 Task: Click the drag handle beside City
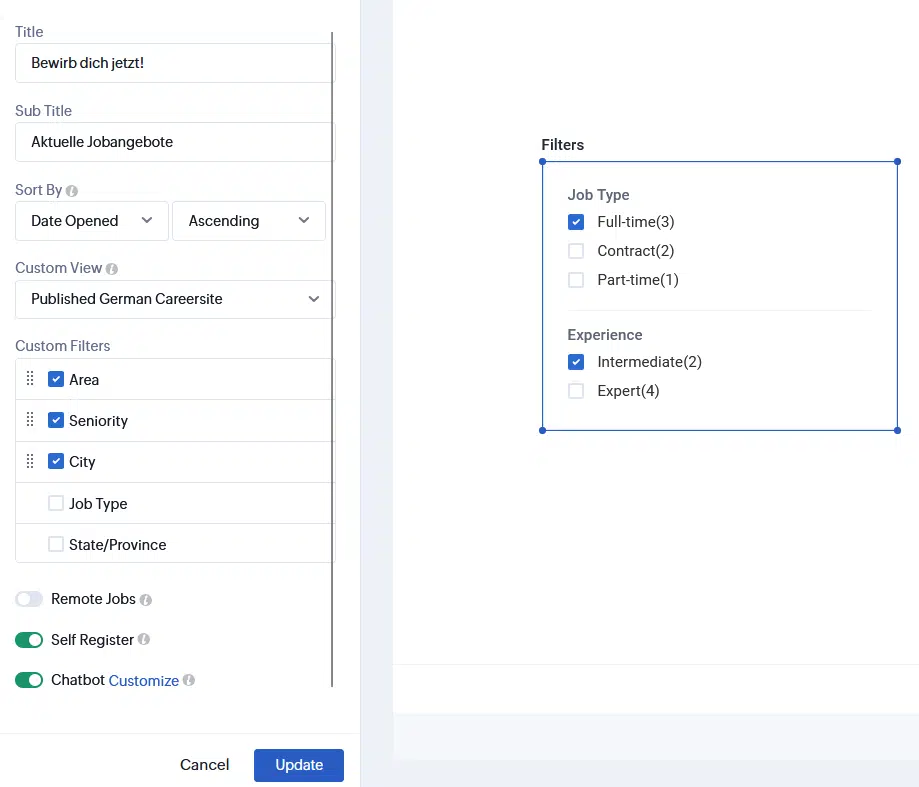pyautogui.click(x=30, y=461)
